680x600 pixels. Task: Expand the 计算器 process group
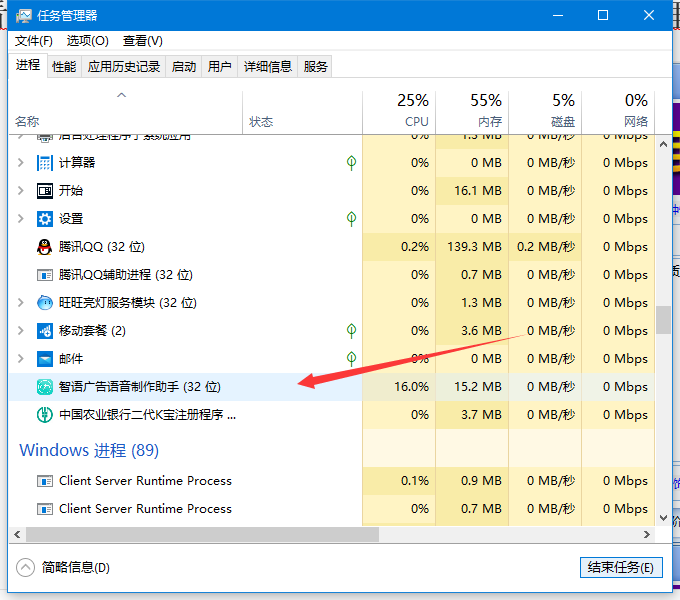(x=20, y=163)
